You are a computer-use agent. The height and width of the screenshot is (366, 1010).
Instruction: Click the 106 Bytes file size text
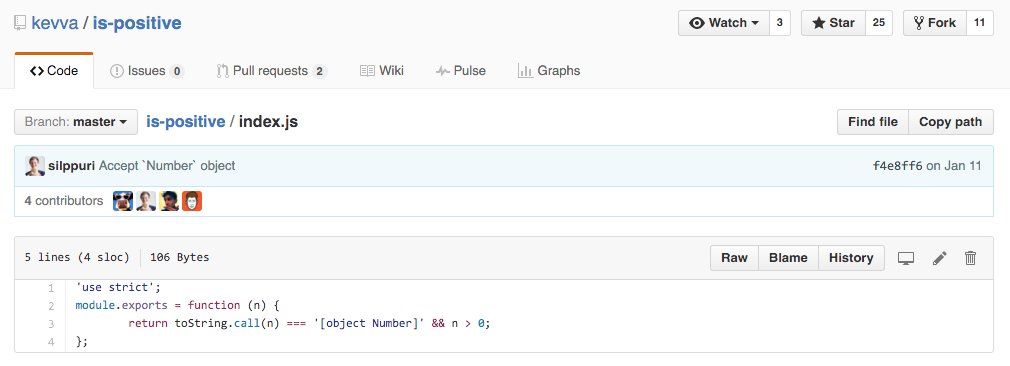(x=180, y=258)
